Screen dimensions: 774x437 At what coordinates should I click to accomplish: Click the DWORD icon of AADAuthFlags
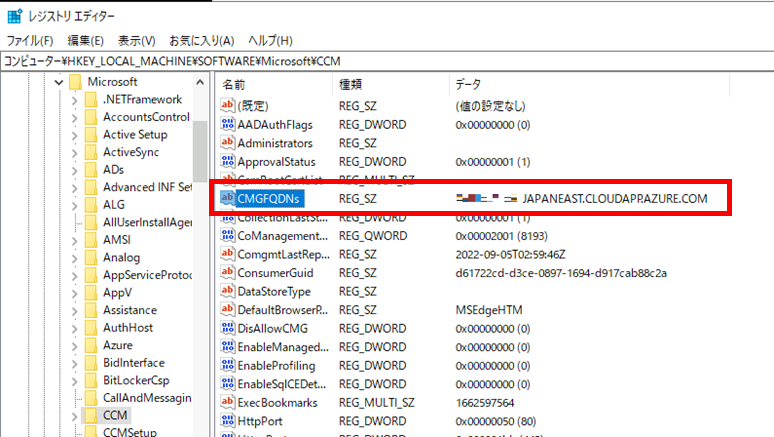pyautogui.click(x=227, y=124)
